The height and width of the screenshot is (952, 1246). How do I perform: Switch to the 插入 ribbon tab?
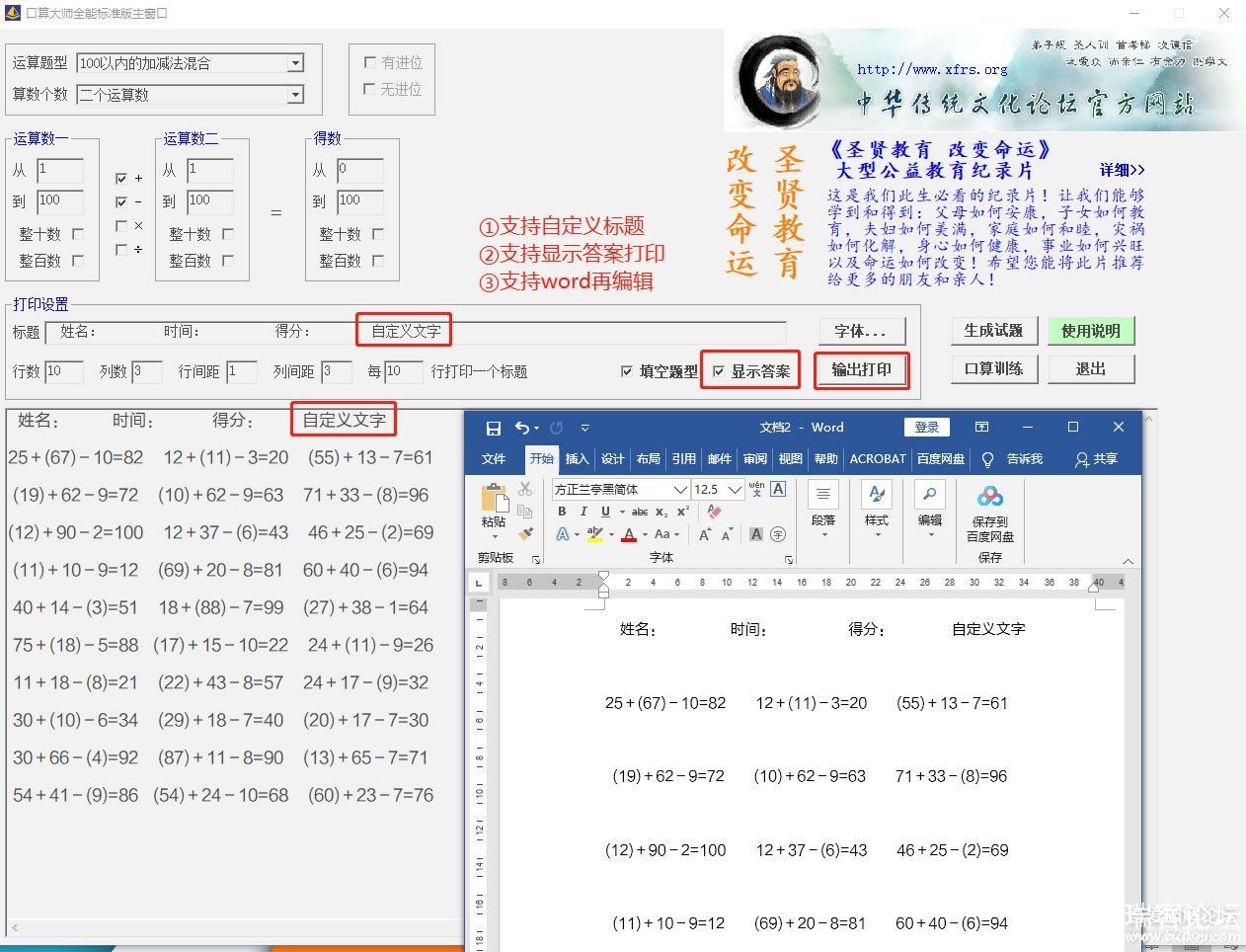click(x=577, y=459)
